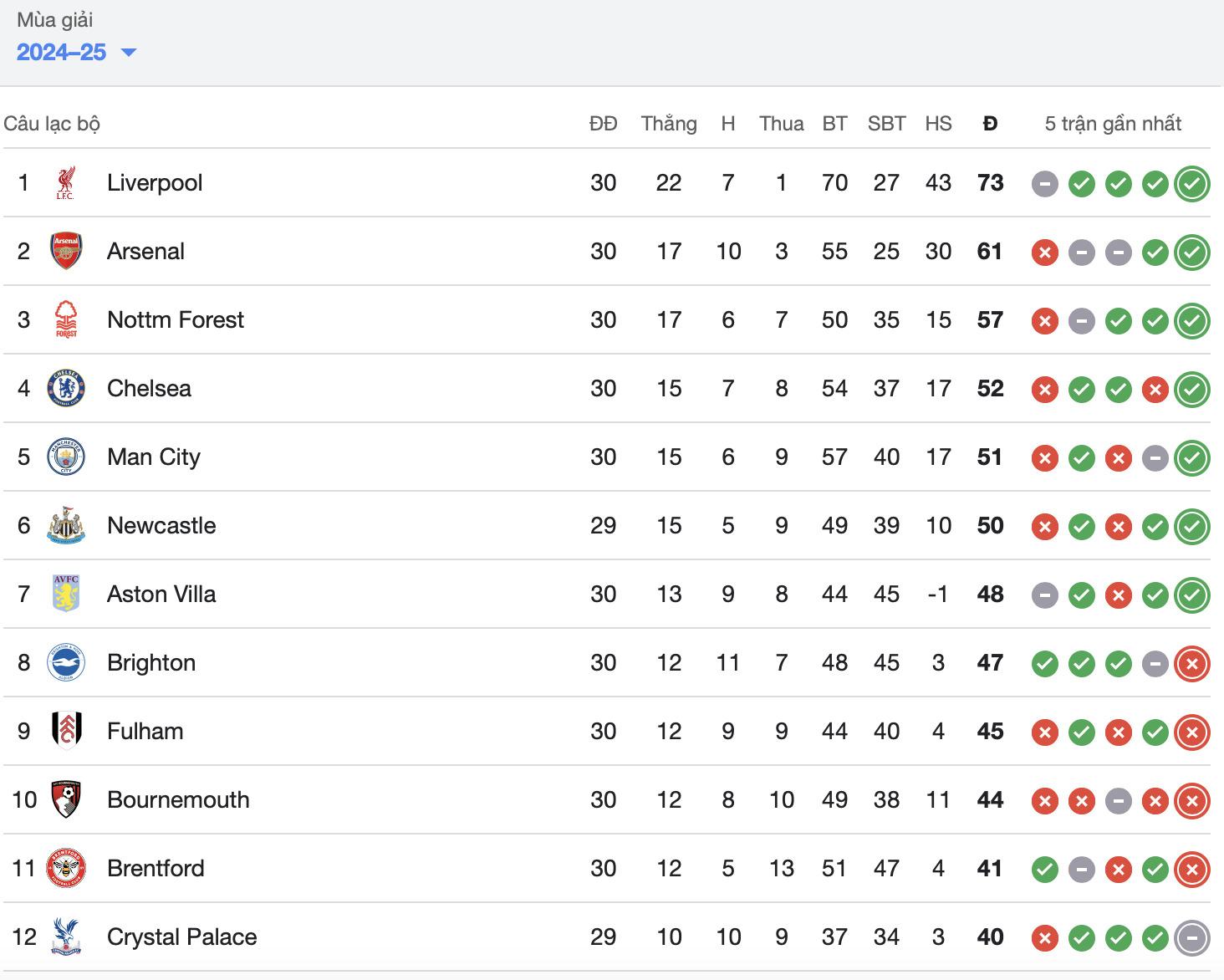Click the Liverpool club crest icon

pos(66,183)
